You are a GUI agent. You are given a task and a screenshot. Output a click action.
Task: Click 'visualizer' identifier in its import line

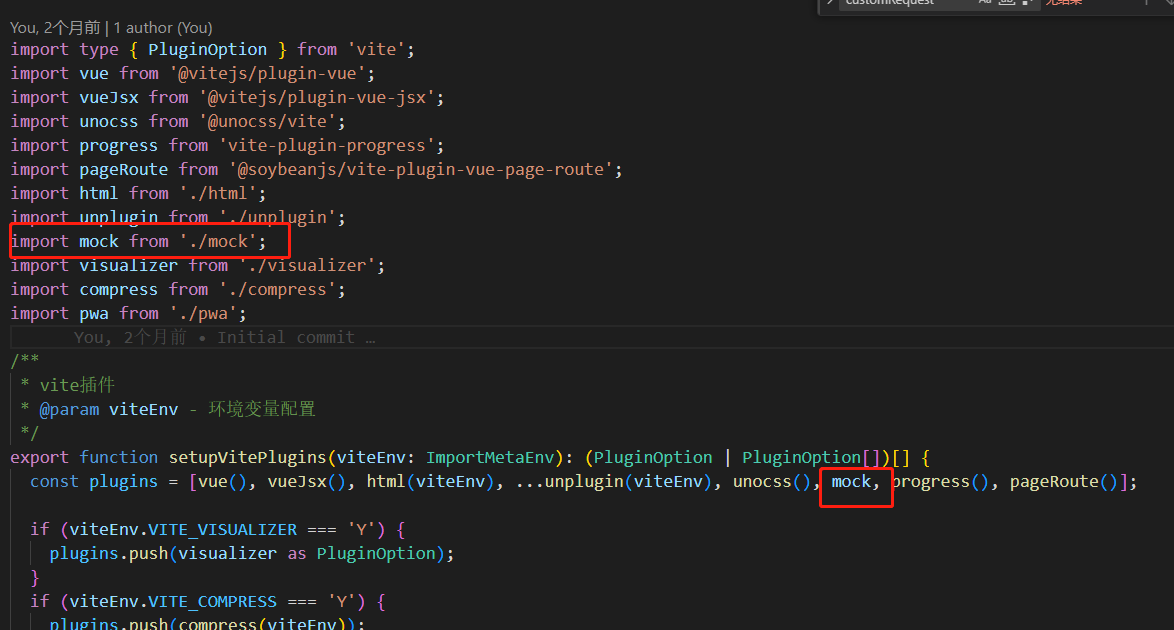tap(128, 265)
